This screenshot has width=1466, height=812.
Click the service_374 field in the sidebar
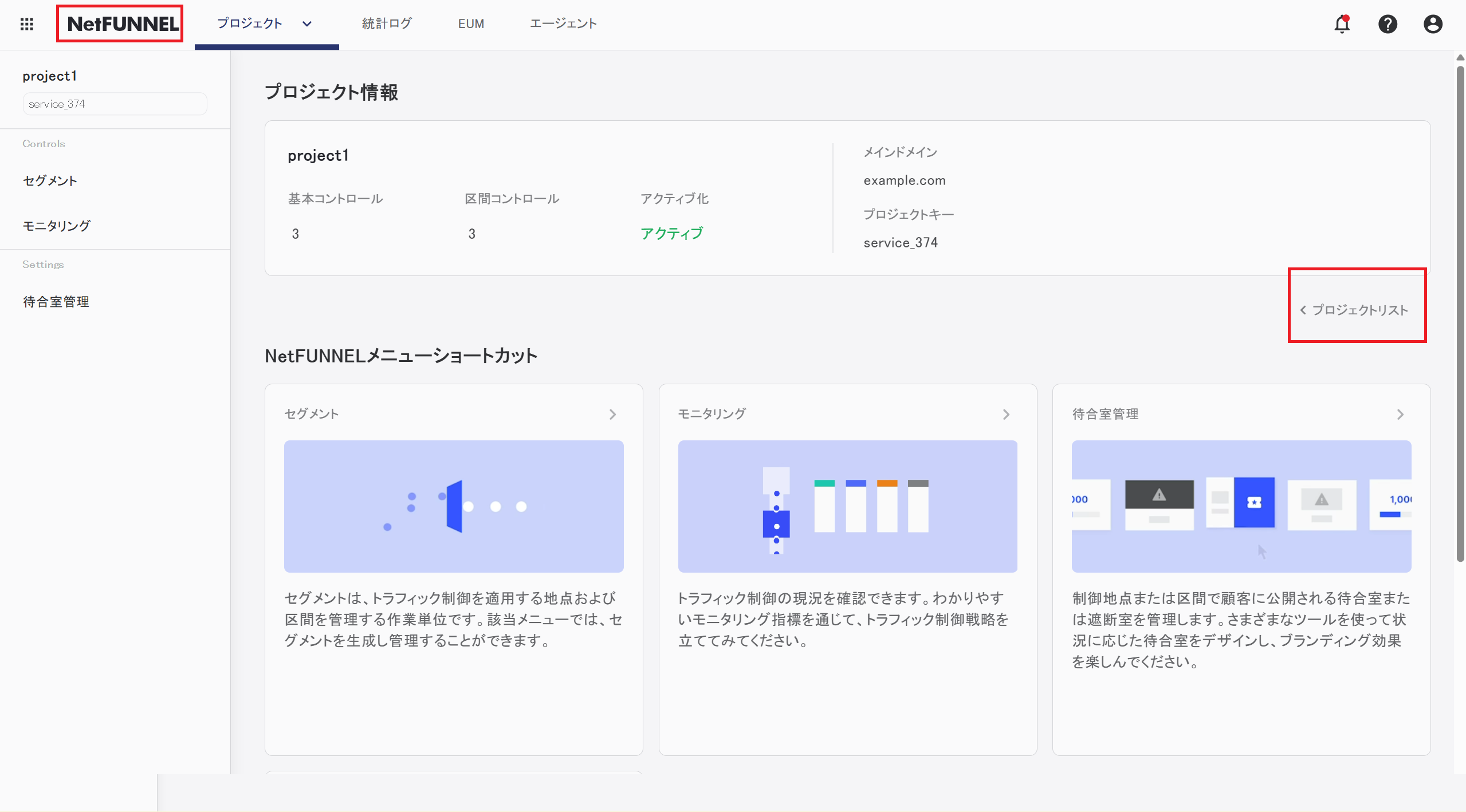click(114, 104)
